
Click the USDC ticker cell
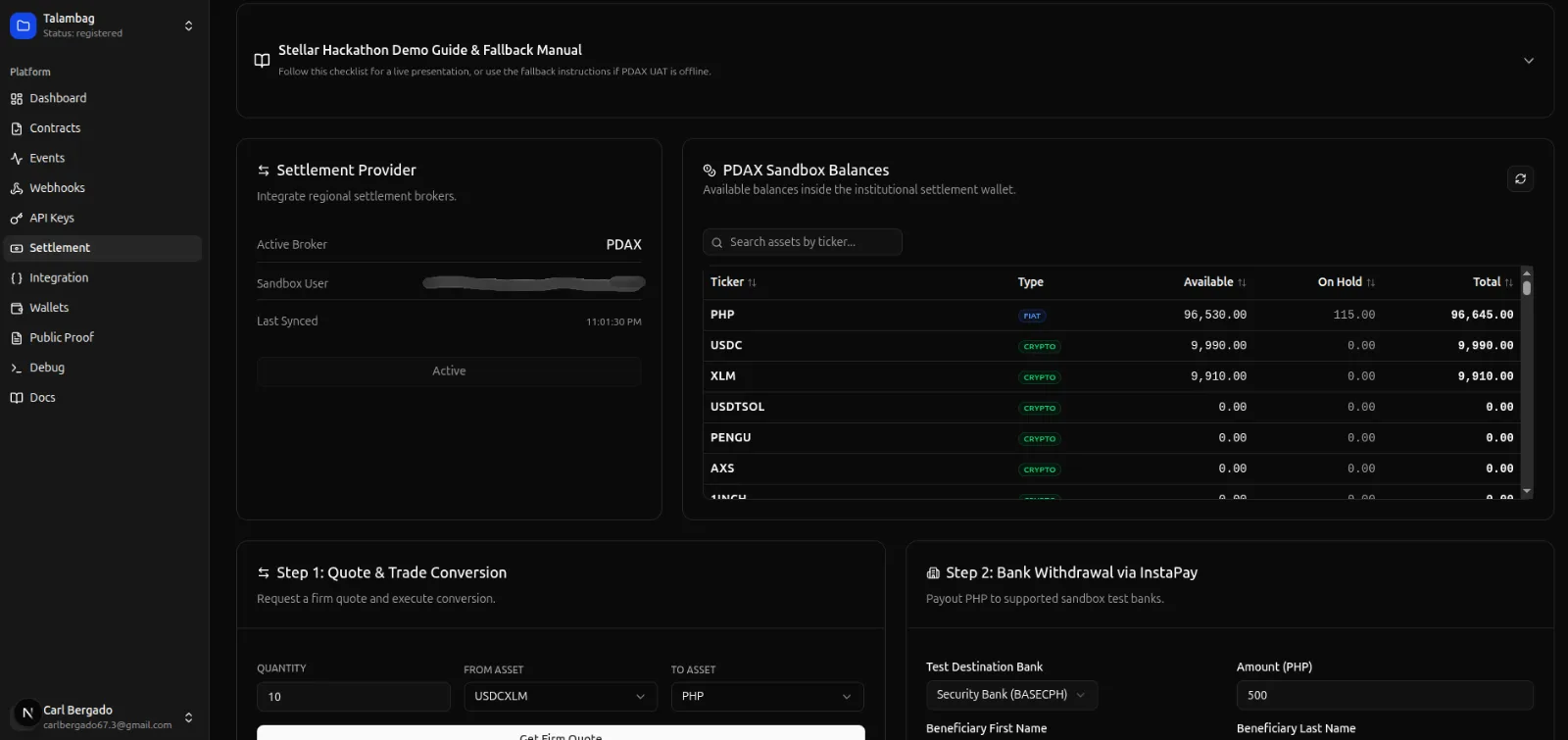tap(726, 346)
